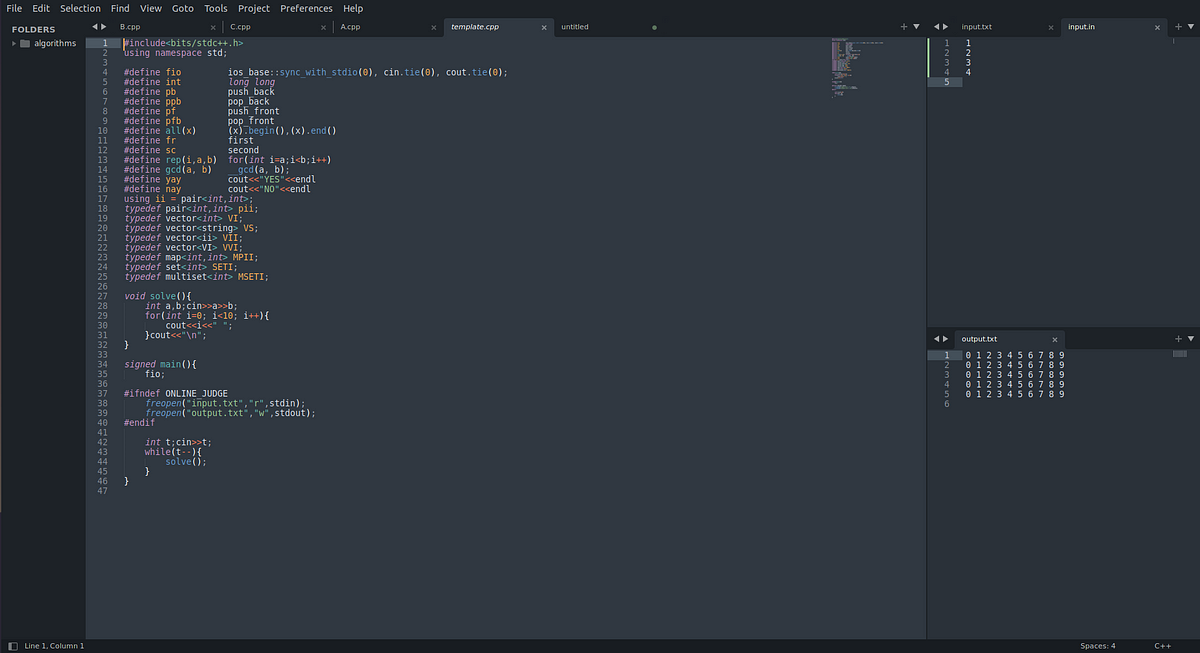This screenshot has height=653, width=1200.
Task: Open tab list dropdown in input pane
Action: point(1190,27)
